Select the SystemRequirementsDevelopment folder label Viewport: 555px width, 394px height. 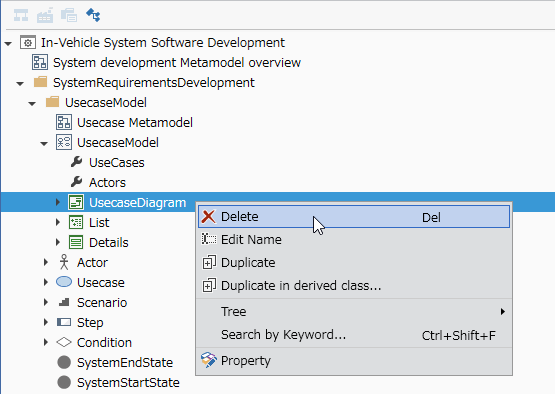pyautogui.click(x=154, y=82)
